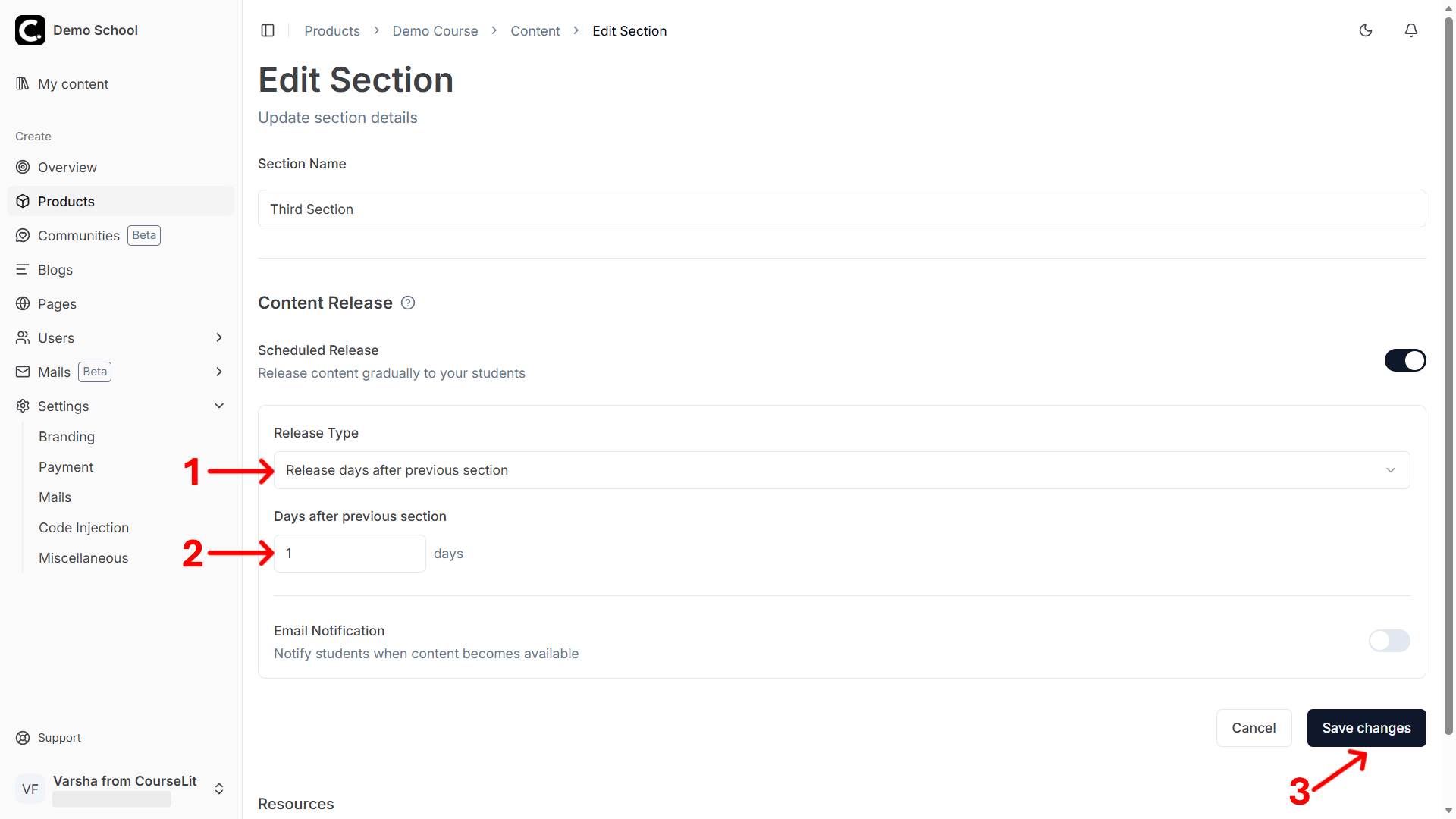The image size is (1456, 819).
Task: Toggle the sidebar panel icon
Action: tap(268, 30)
